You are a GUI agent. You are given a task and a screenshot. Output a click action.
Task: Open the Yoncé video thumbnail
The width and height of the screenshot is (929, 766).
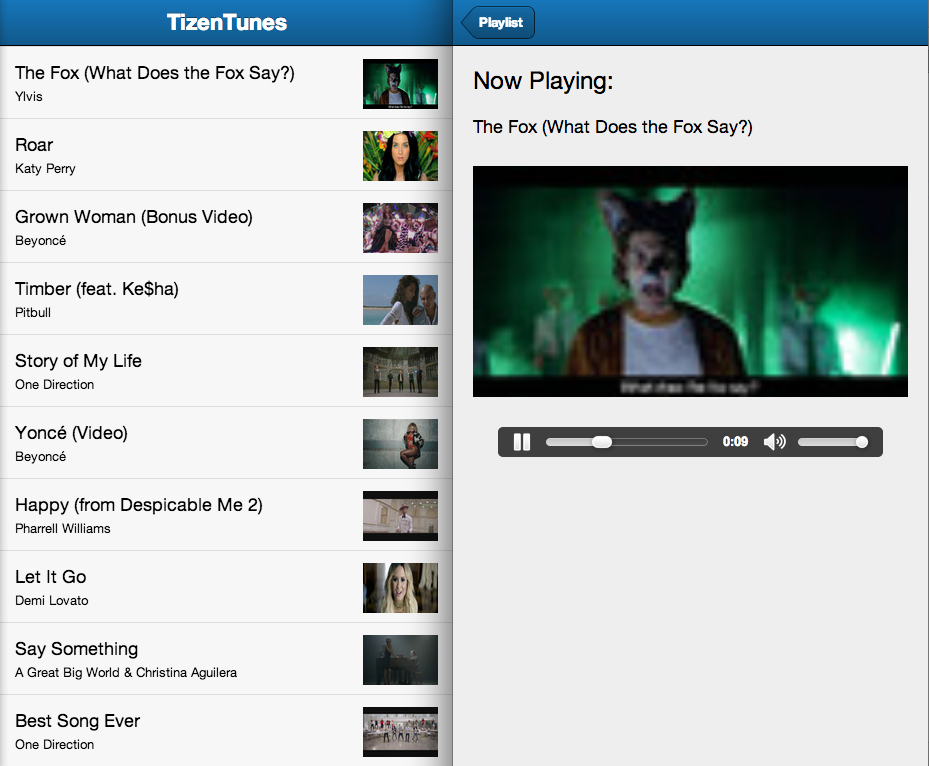pyautogui.click(x=401, y=444)
